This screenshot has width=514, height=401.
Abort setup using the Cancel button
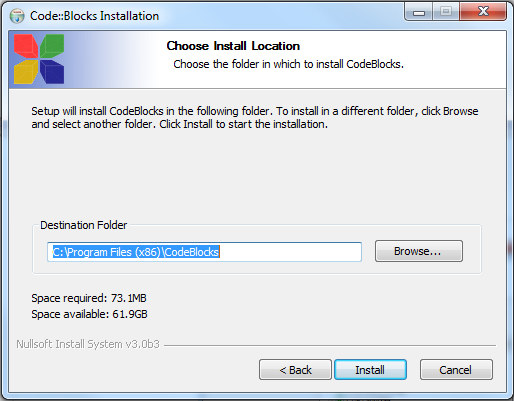pyautogui.click(x=456, y=370)
